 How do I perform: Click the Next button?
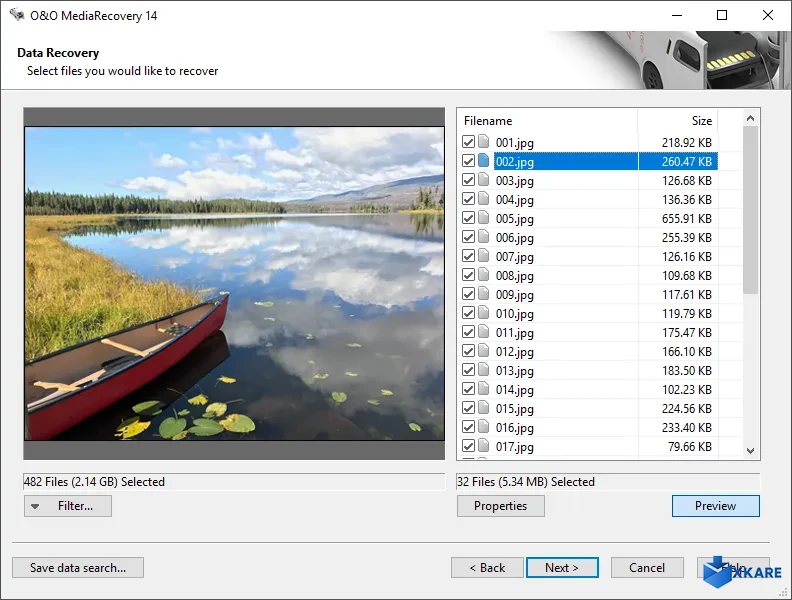(562, 568)
